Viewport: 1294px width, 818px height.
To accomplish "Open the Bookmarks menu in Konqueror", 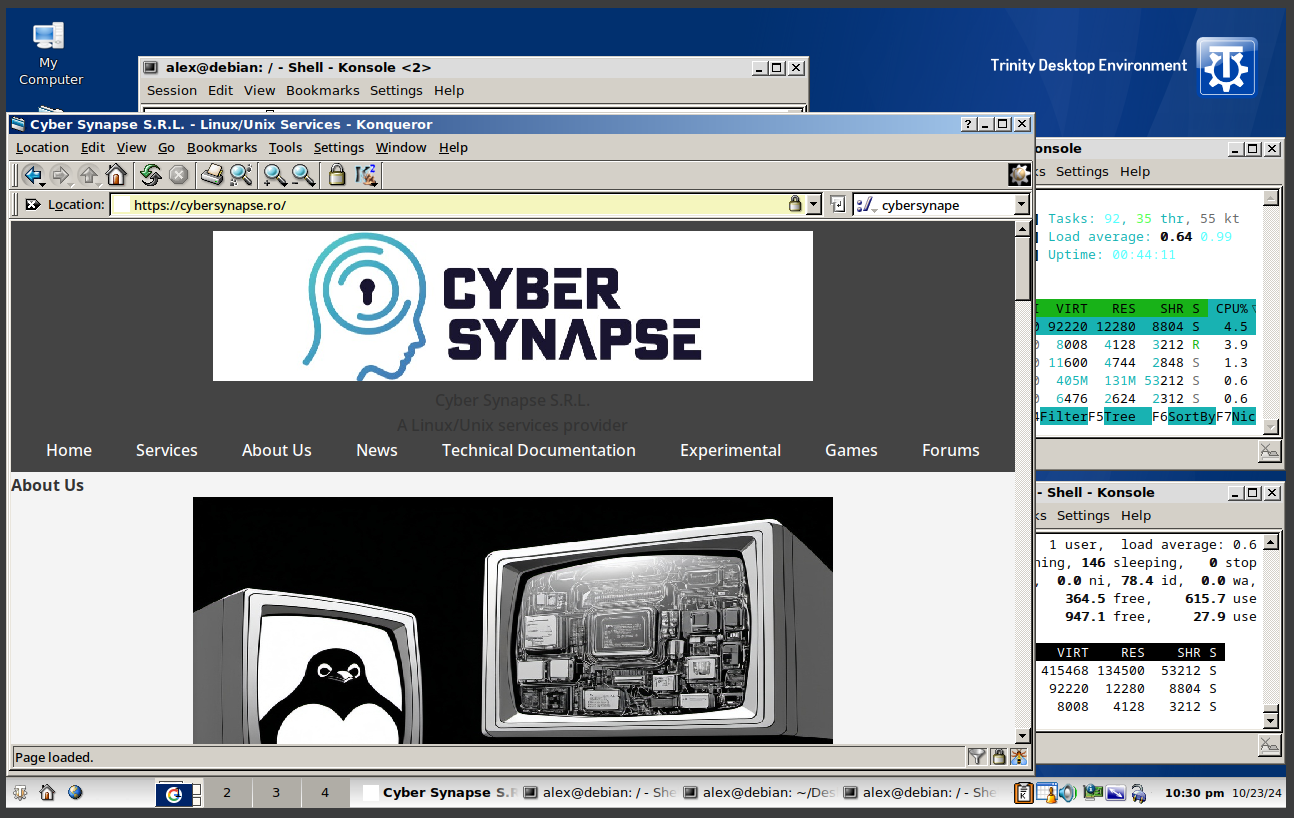I will pos(221,147).
